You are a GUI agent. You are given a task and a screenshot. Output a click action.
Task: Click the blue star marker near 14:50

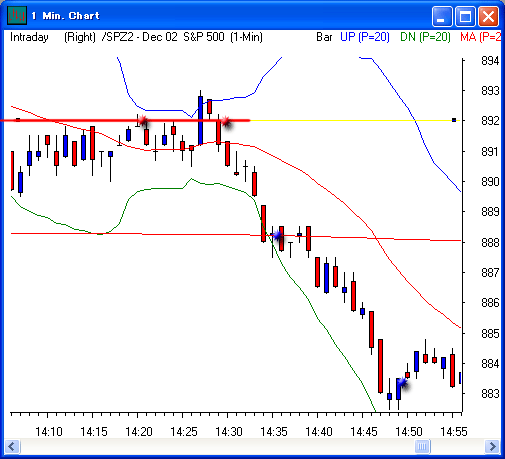point(402,382)
